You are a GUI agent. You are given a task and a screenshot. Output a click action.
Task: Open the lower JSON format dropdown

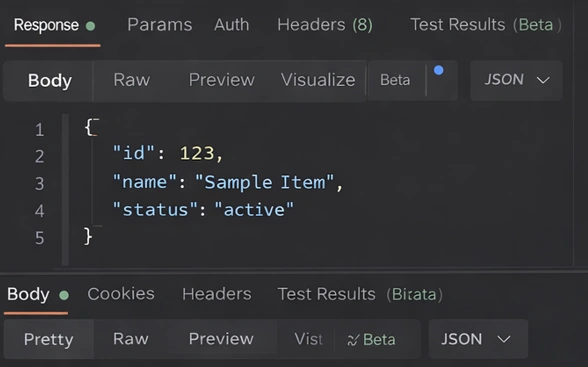click(478, 339)
